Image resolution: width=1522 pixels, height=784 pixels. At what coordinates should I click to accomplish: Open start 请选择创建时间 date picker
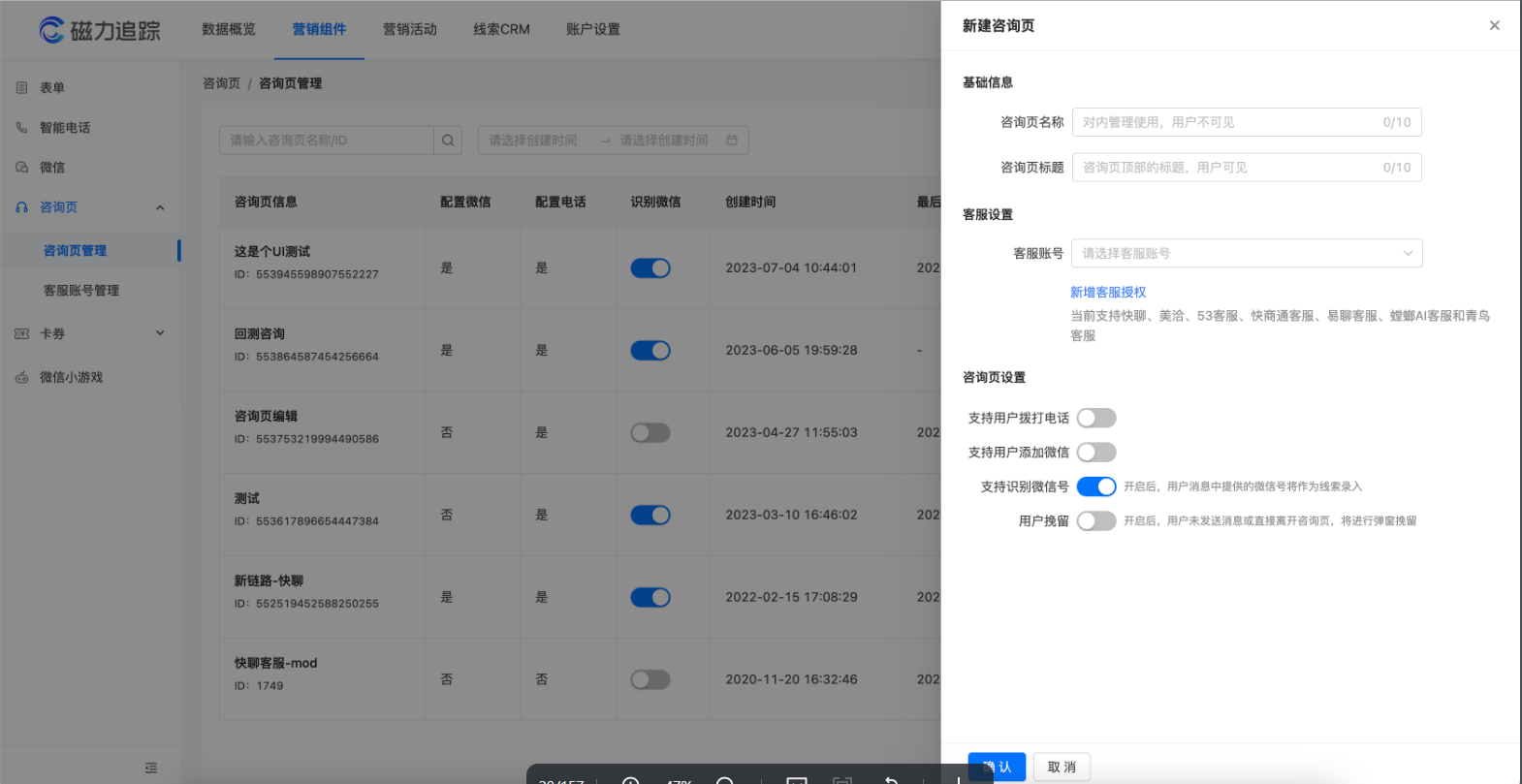pyautogui.click(x=533, y=141)
